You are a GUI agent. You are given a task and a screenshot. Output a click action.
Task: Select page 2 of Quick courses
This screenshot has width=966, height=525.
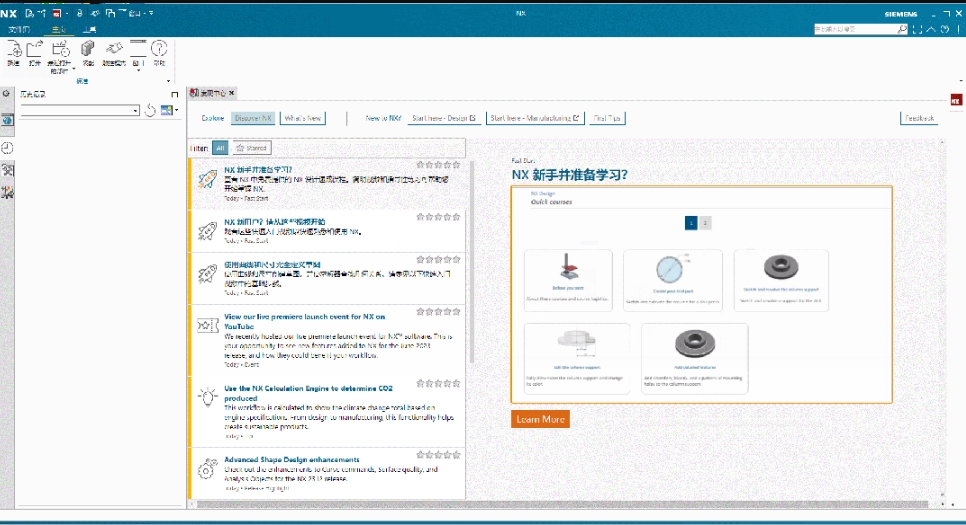pos(705,223)
